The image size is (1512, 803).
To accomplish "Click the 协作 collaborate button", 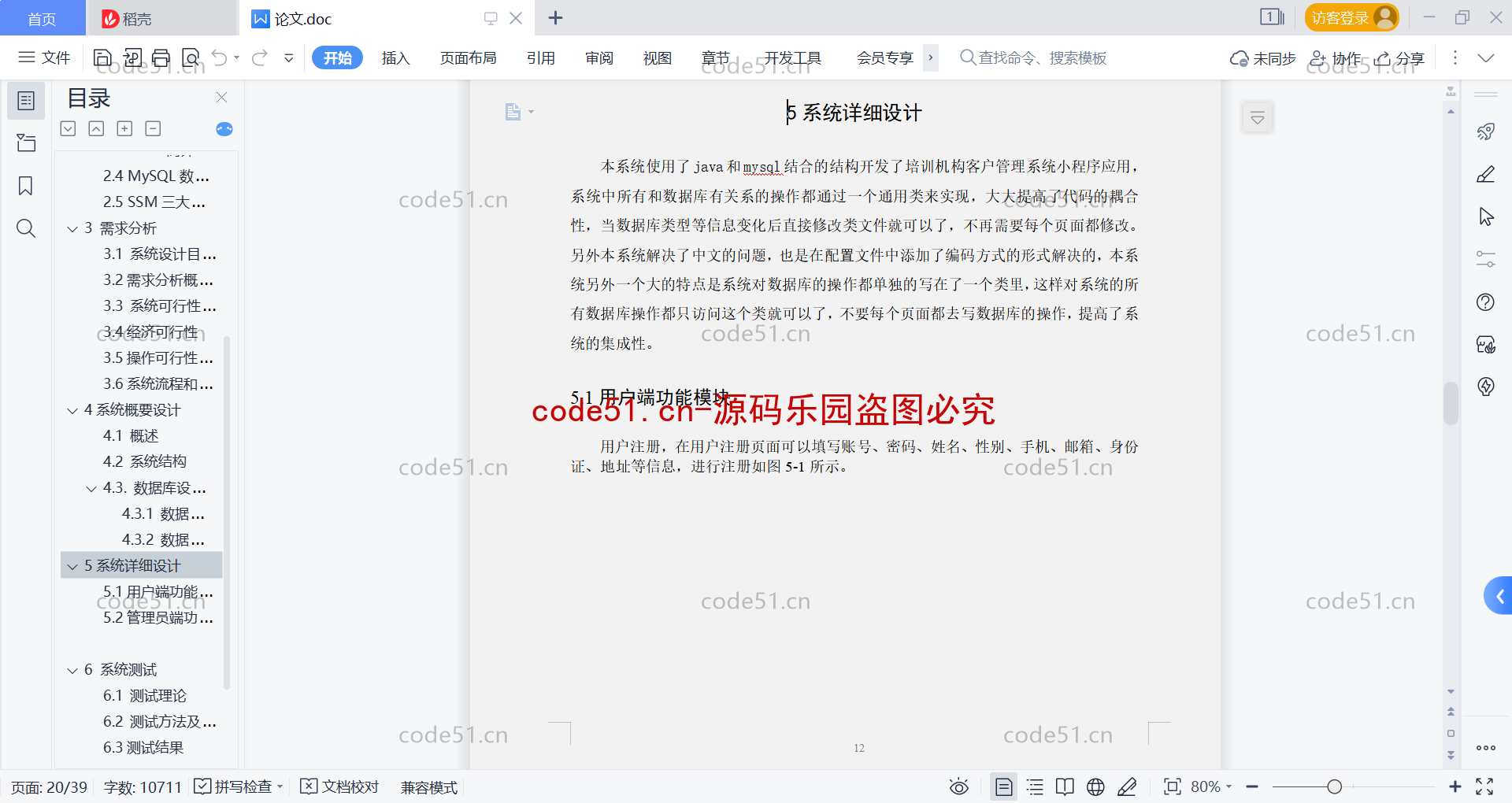I will pos(1336,58).
